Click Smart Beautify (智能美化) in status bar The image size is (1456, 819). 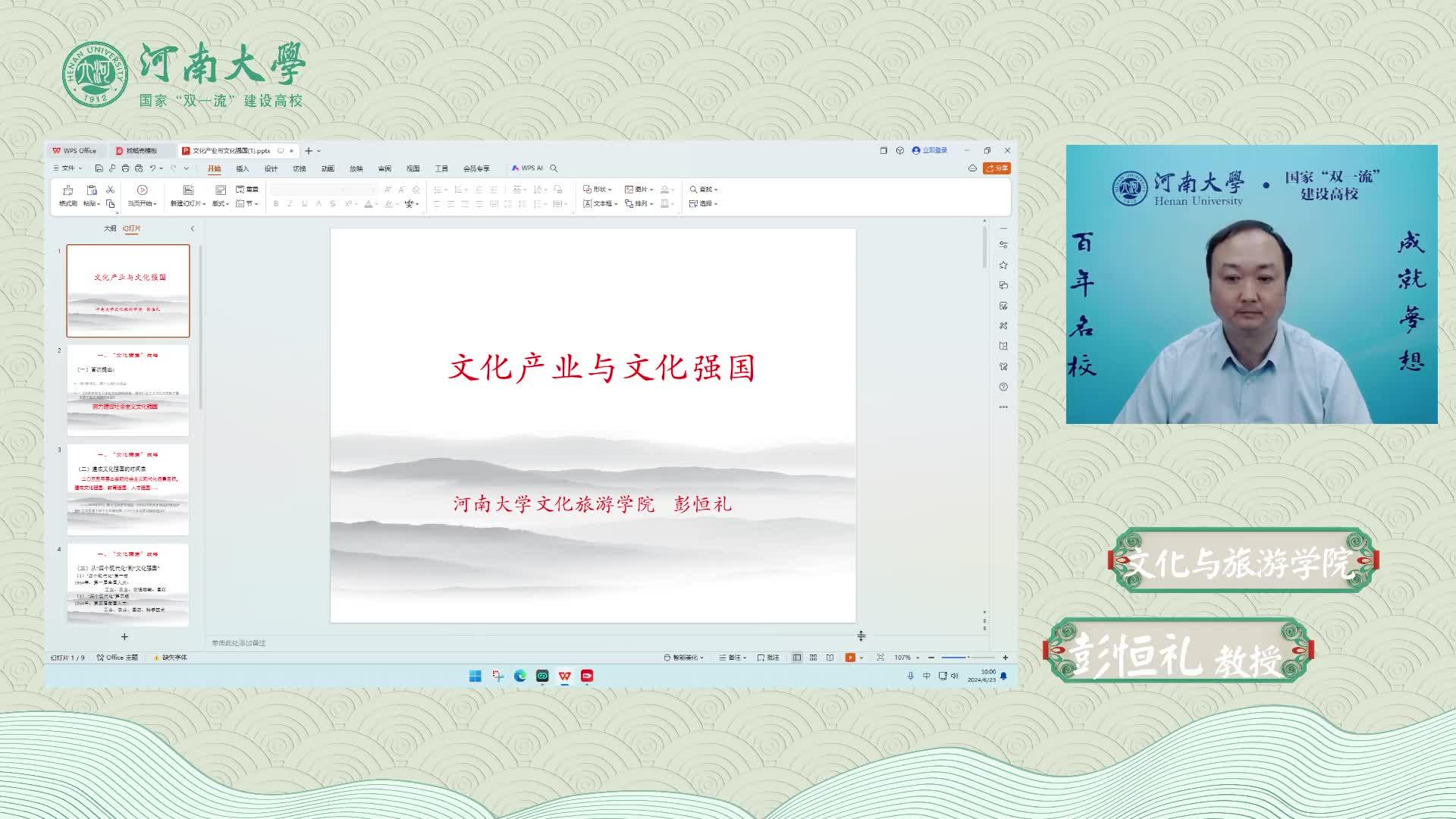(x=684, y=657)
